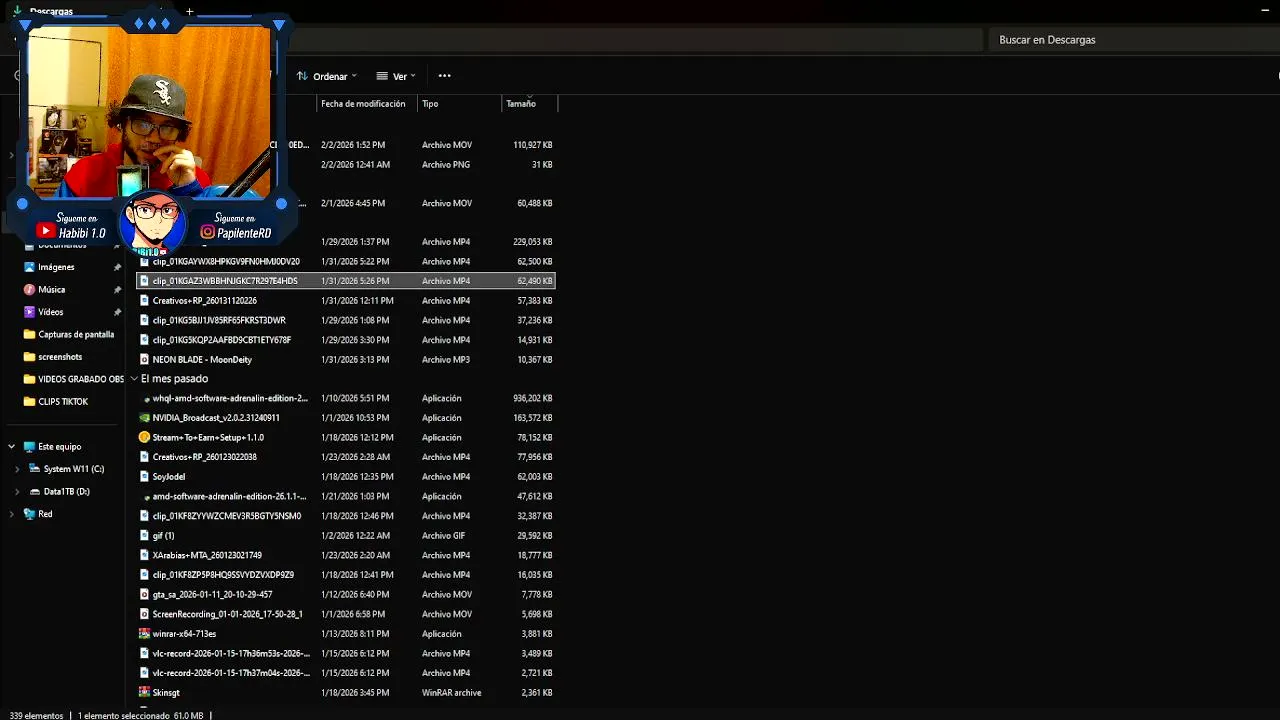Collapse the El mes pasado group
The image size is (1280, 720).
[x=134, y=379]
